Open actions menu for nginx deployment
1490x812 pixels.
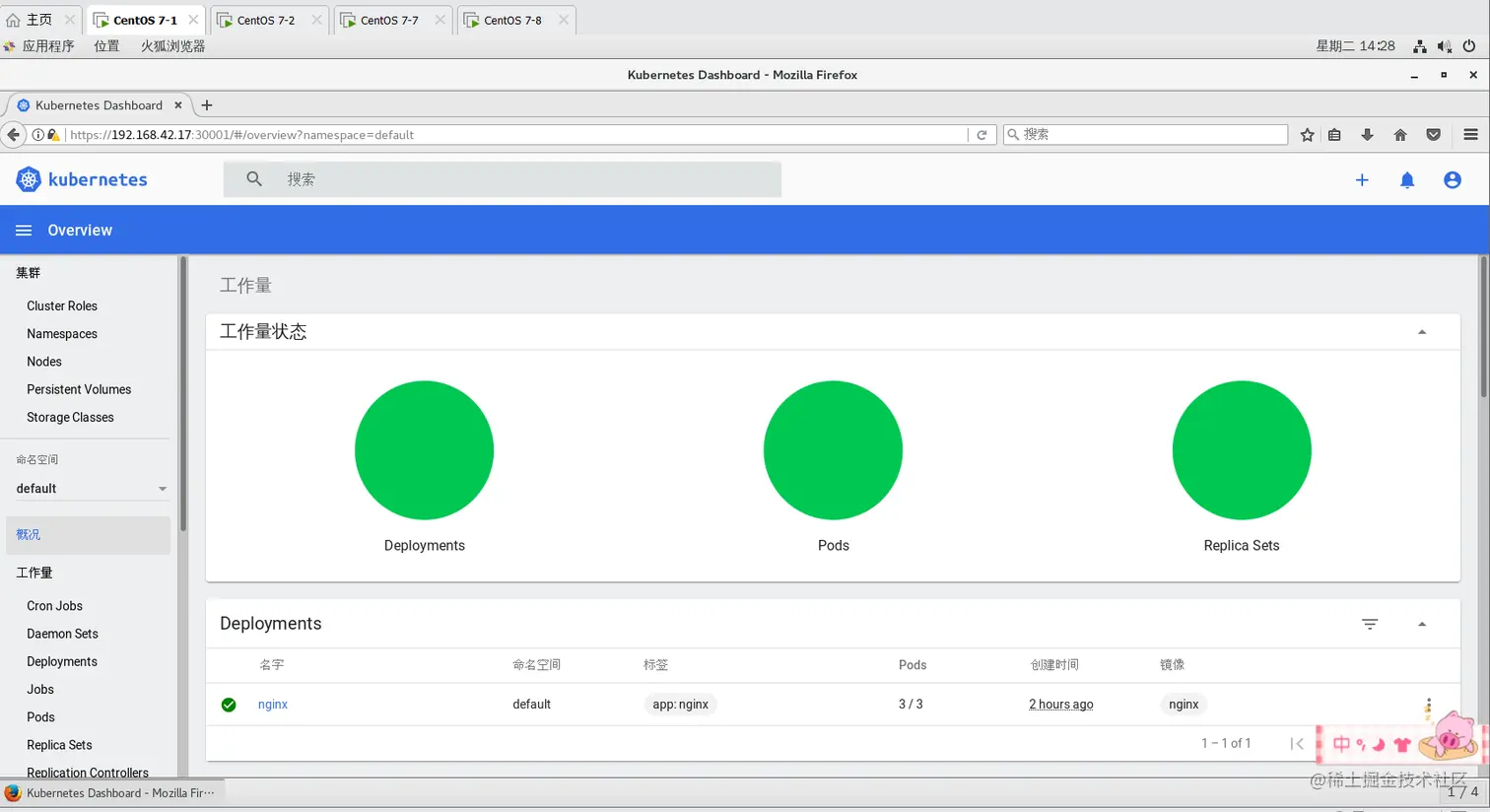coord(1428,705)
